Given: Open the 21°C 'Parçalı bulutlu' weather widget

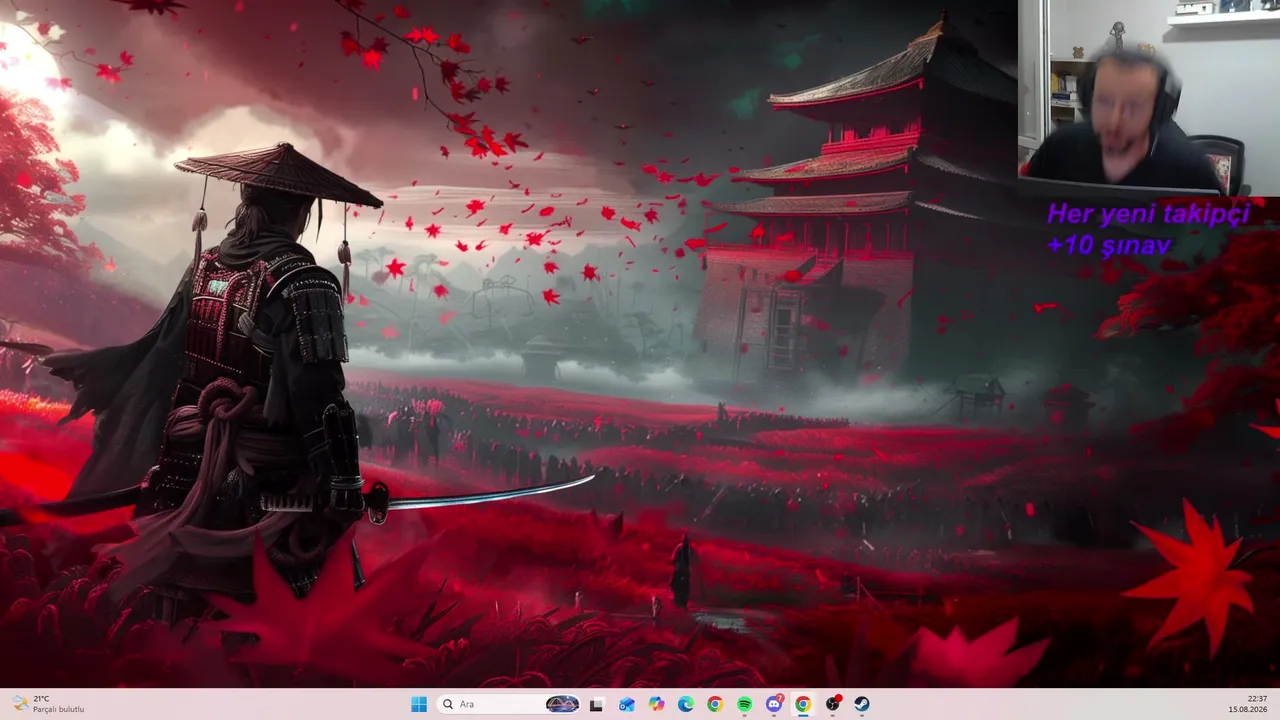Looking at the screenshot, I should pyautogui.click(x=48, y=704).
